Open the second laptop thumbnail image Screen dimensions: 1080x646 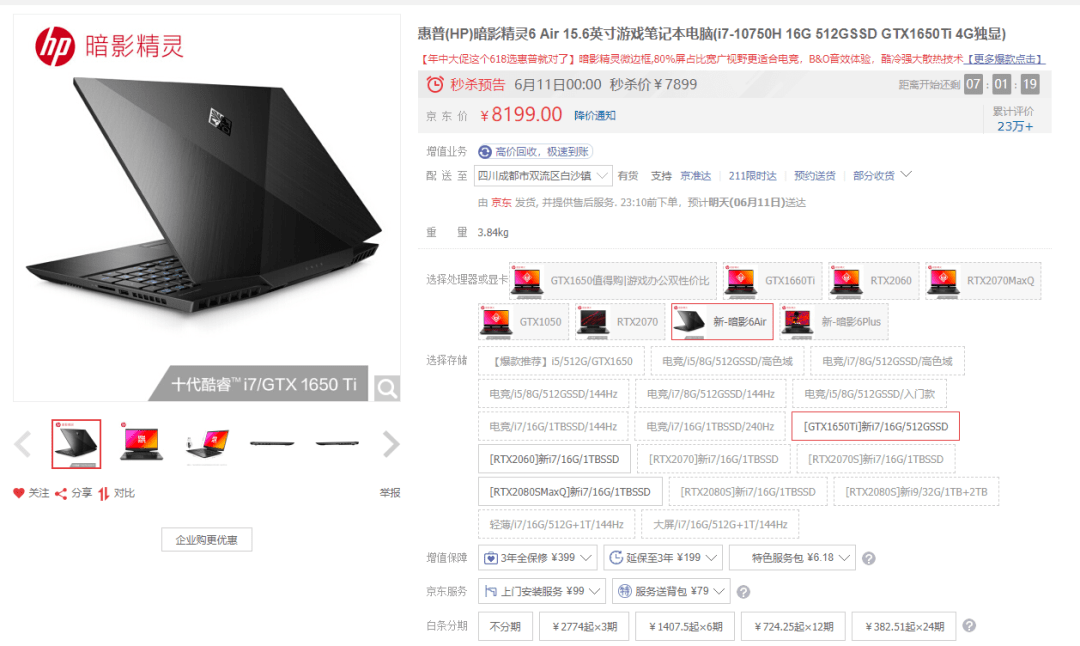pos(141,444)
